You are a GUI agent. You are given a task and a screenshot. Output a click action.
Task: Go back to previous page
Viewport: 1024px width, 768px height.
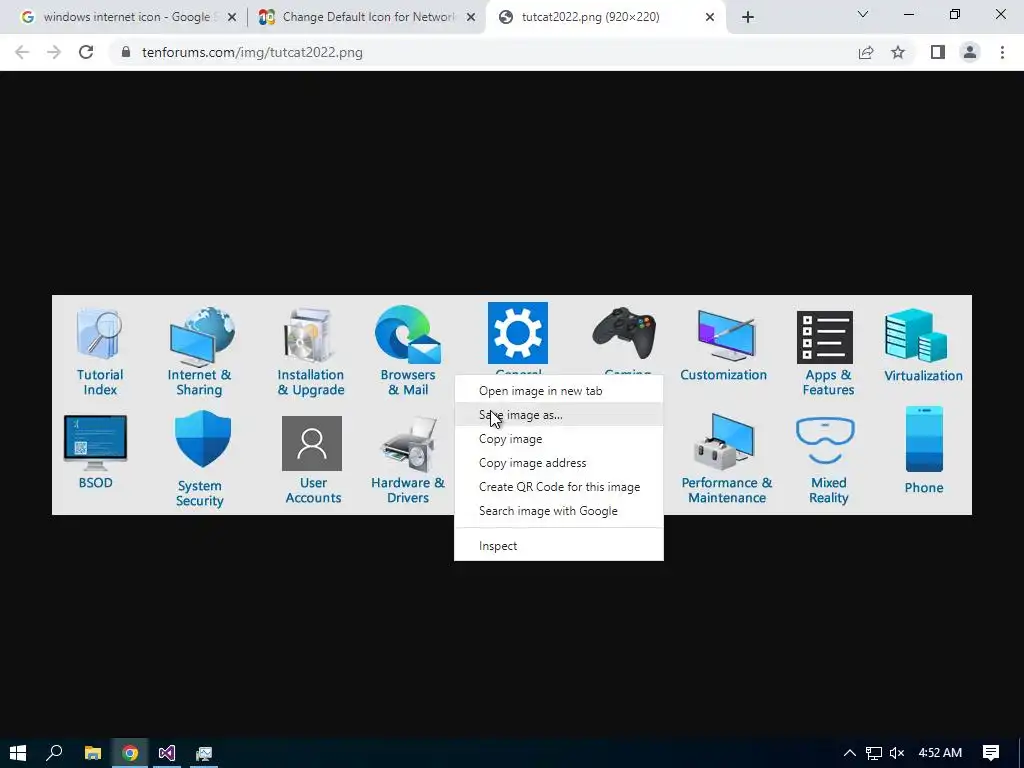[x=22, y=52]
